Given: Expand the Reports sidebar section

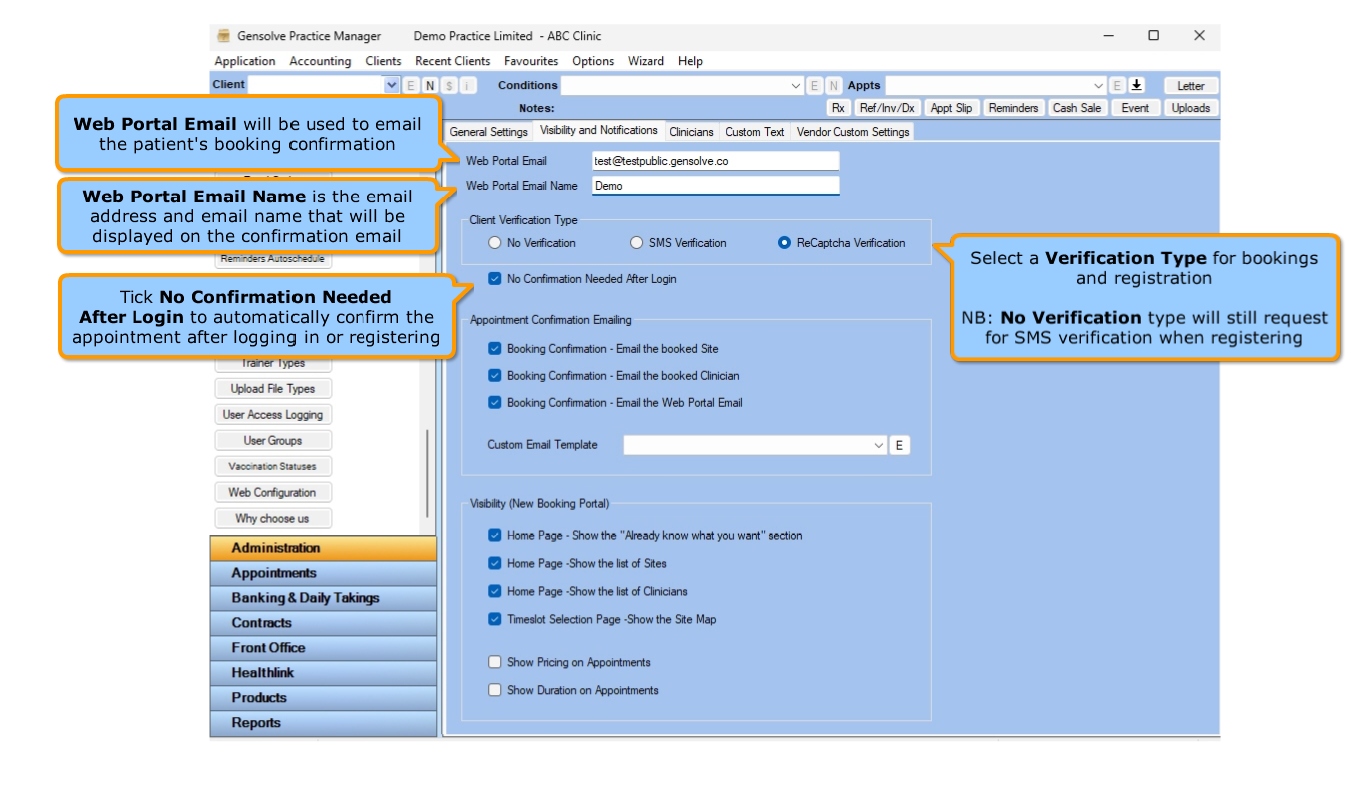Looking at the screenshot, I should pos(323,723).
